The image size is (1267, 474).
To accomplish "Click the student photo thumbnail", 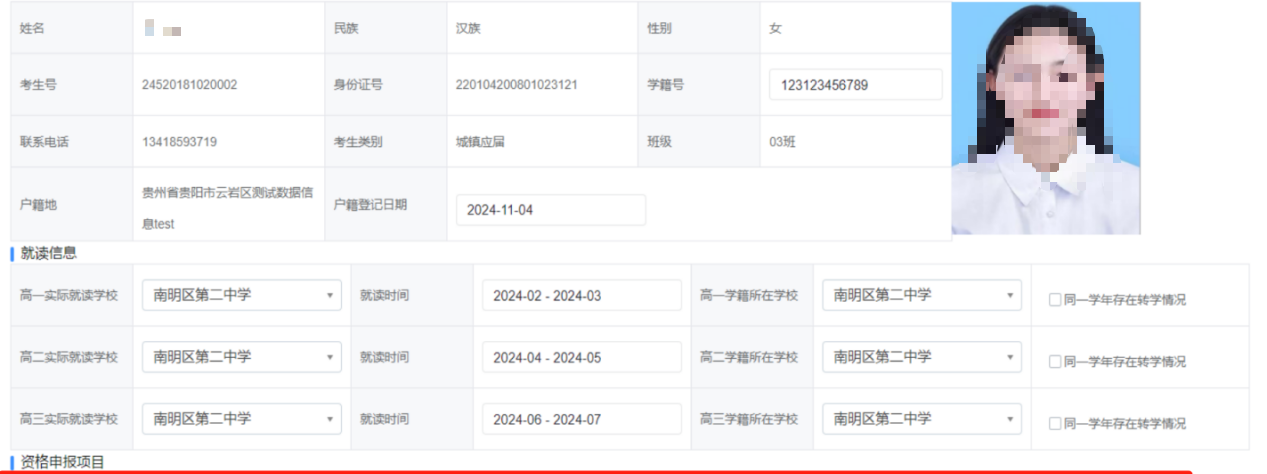I will 1045,118.
